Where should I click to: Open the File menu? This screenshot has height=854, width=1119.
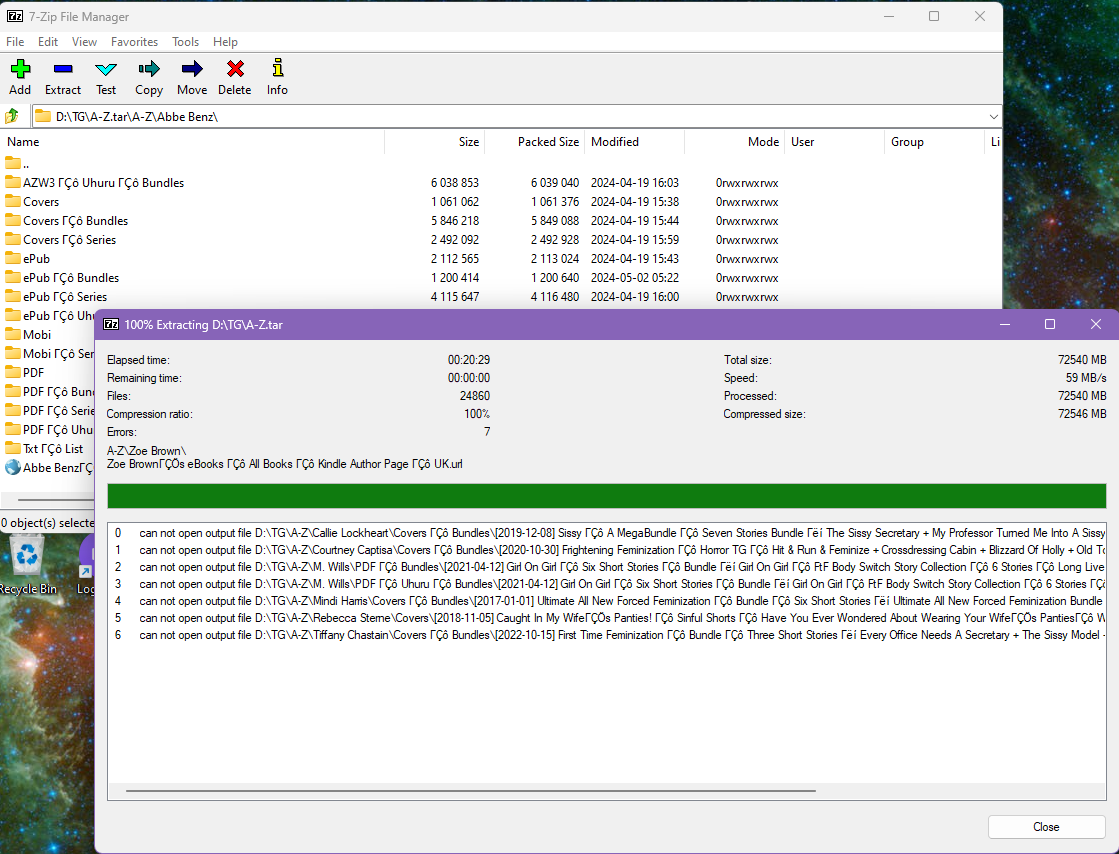[15, 42]
